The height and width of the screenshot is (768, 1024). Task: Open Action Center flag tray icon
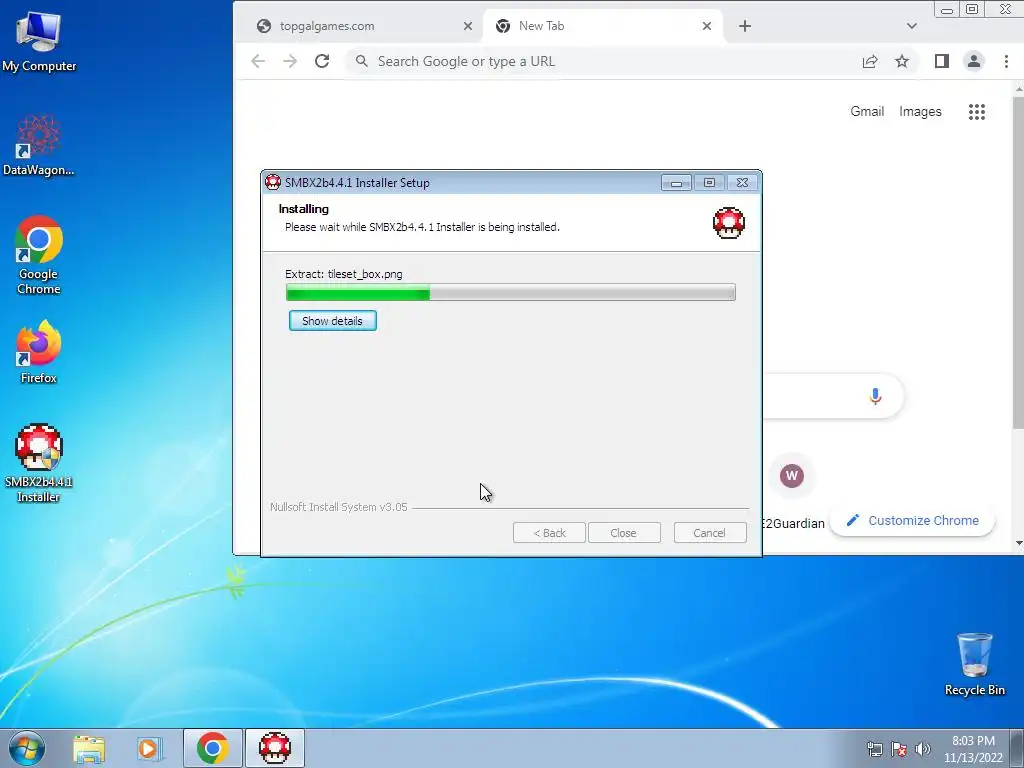click(x=899, y=749)
